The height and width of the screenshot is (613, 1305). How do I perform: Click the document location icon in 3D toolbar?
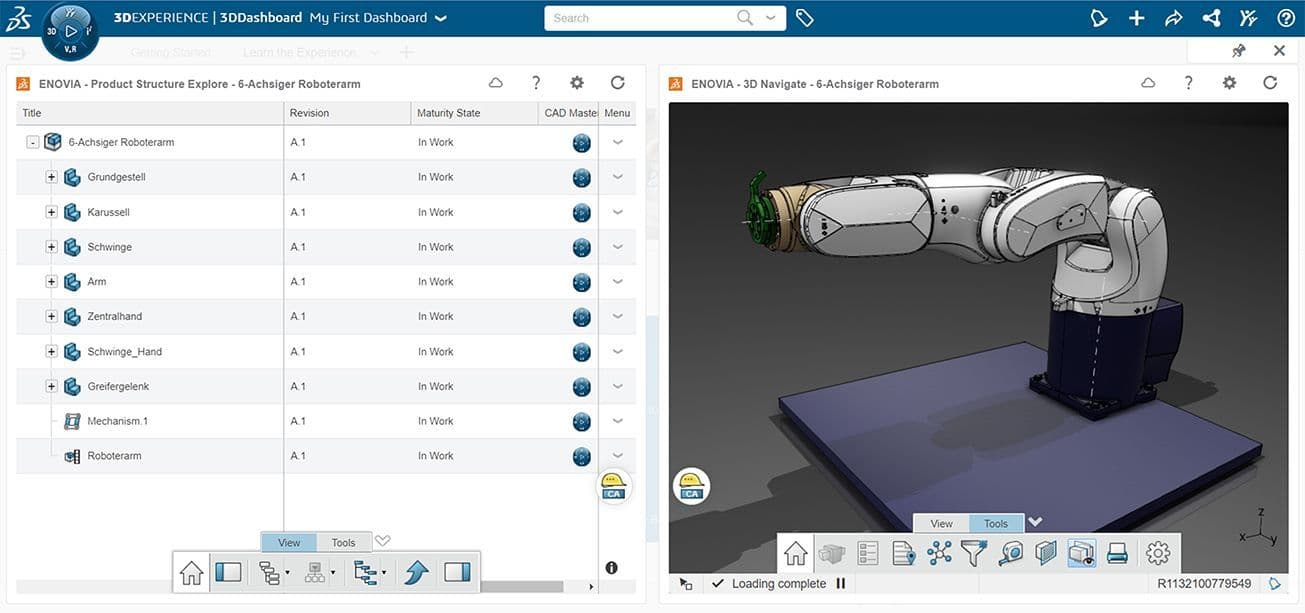click(904, 553)
